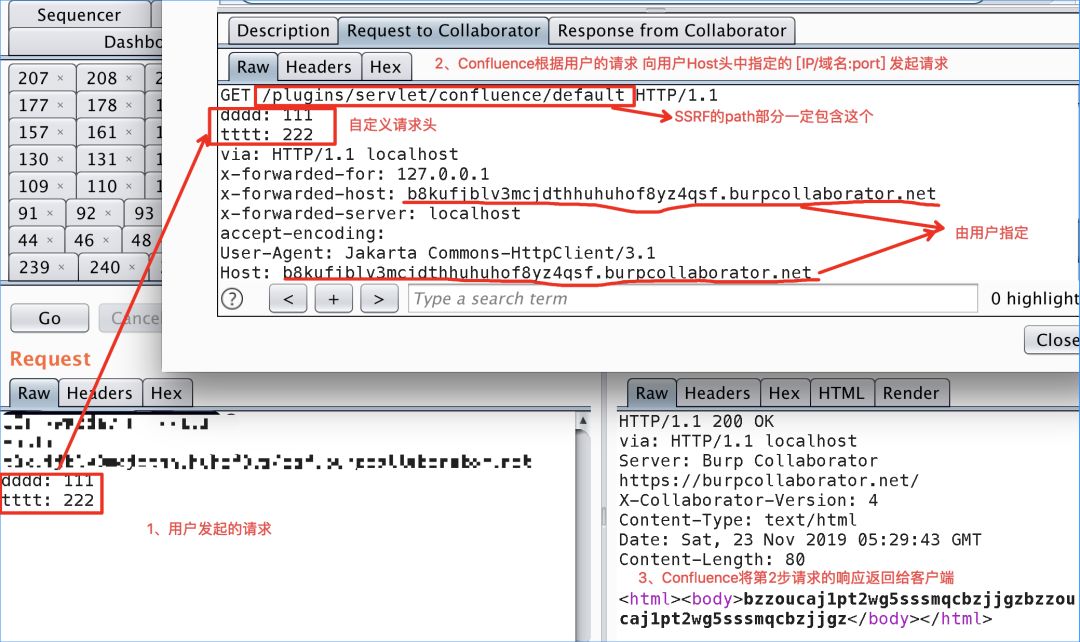Close Repeater tab 208
The width and height of the screenshot is (1080, 642).
[129, 79]
